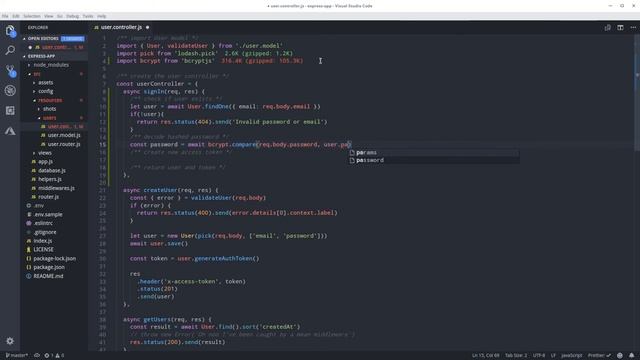Open the .env.sample file

48,215
